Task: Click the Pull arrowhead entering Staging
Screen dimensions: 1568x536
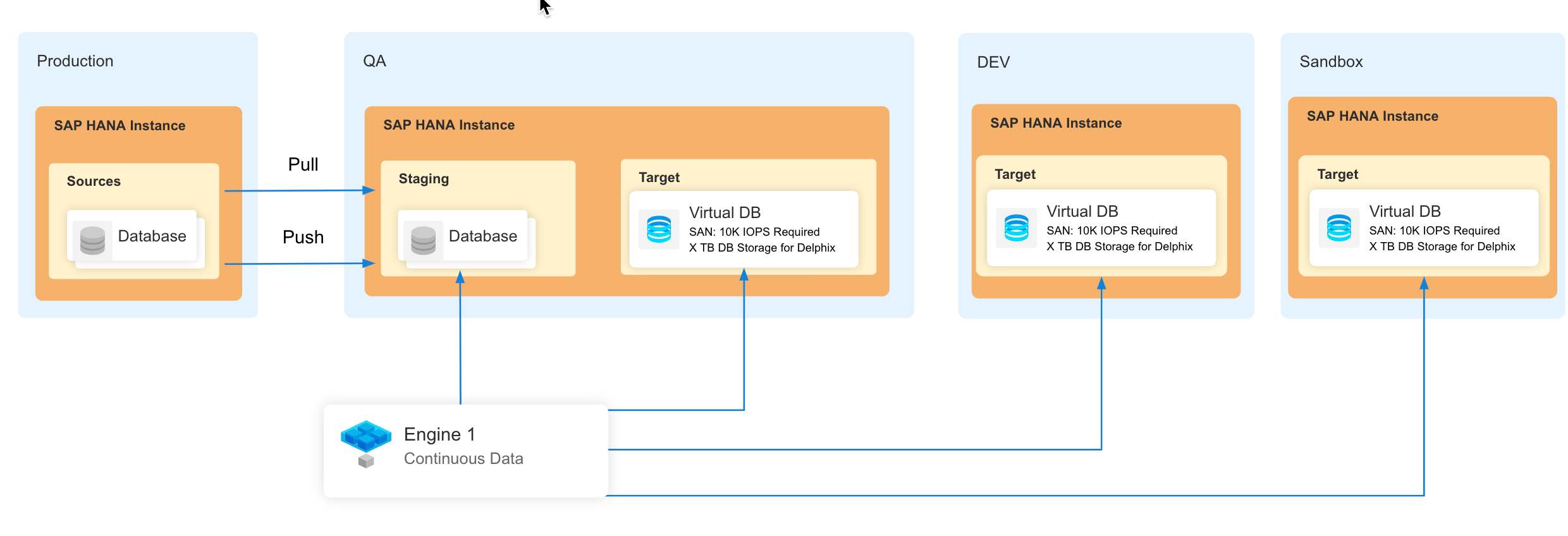Action: (x=369, y=190)
